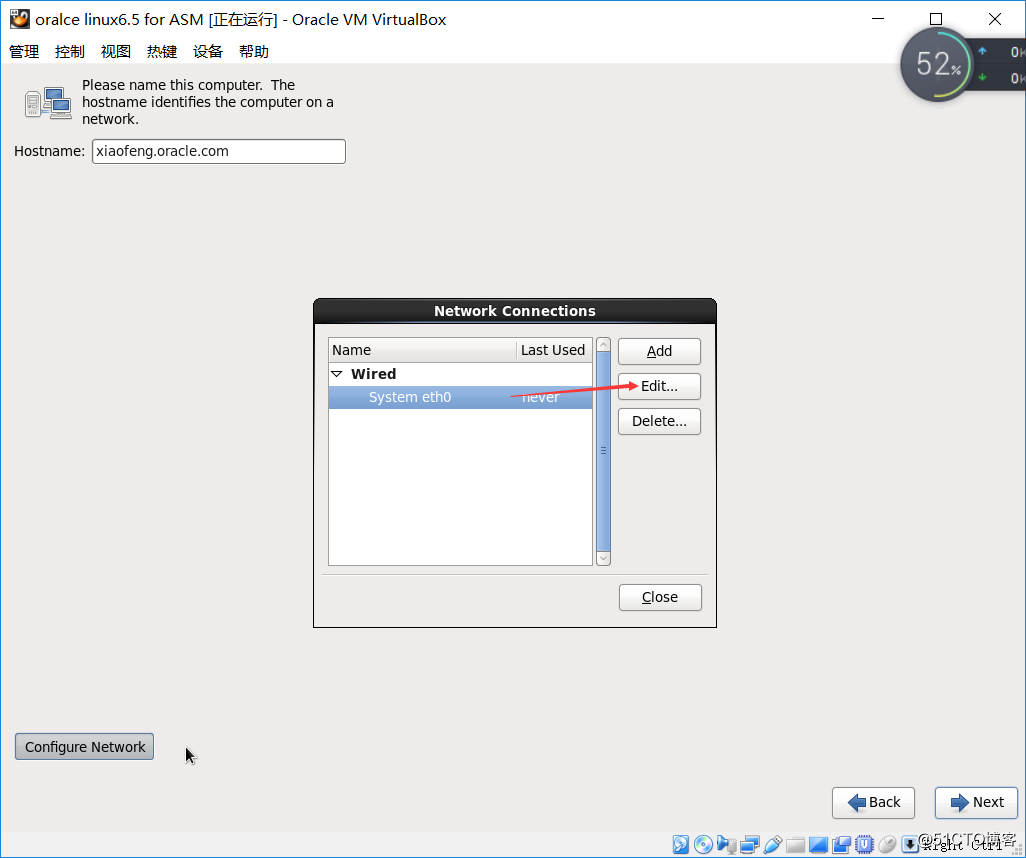Click the display settings status icon
The height and width of the screenshot is (858, 1026).
[x=819, y=844]
